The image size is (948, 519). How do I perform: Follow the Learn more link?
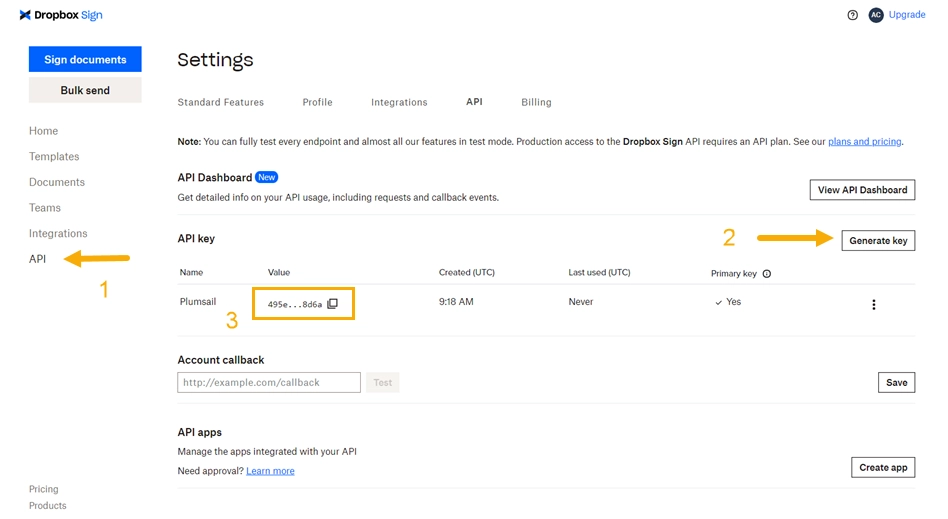[x=270, y=471]
